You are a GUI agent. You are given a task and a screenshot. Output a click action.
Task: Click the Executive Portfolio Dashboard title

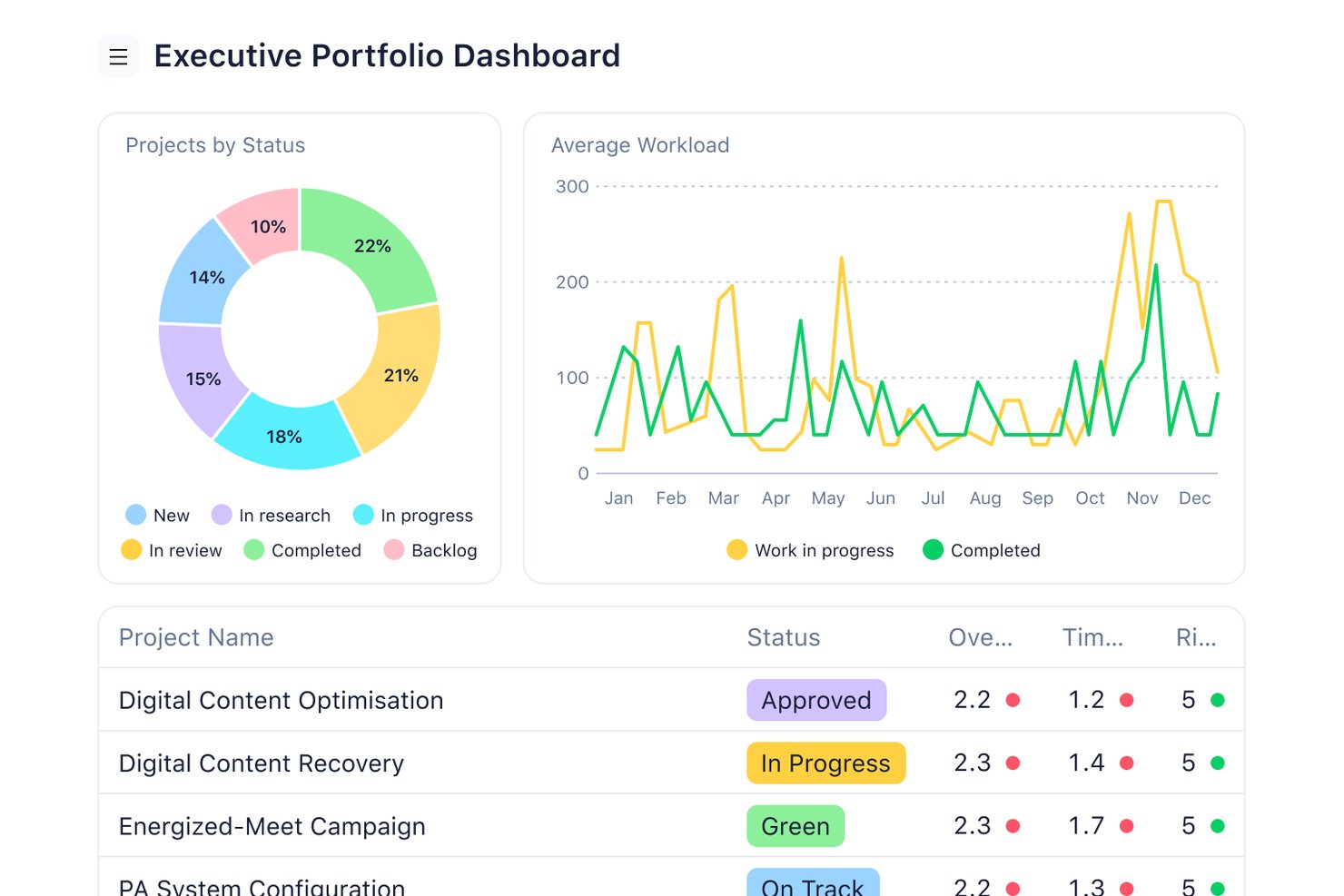pos(387,56)
